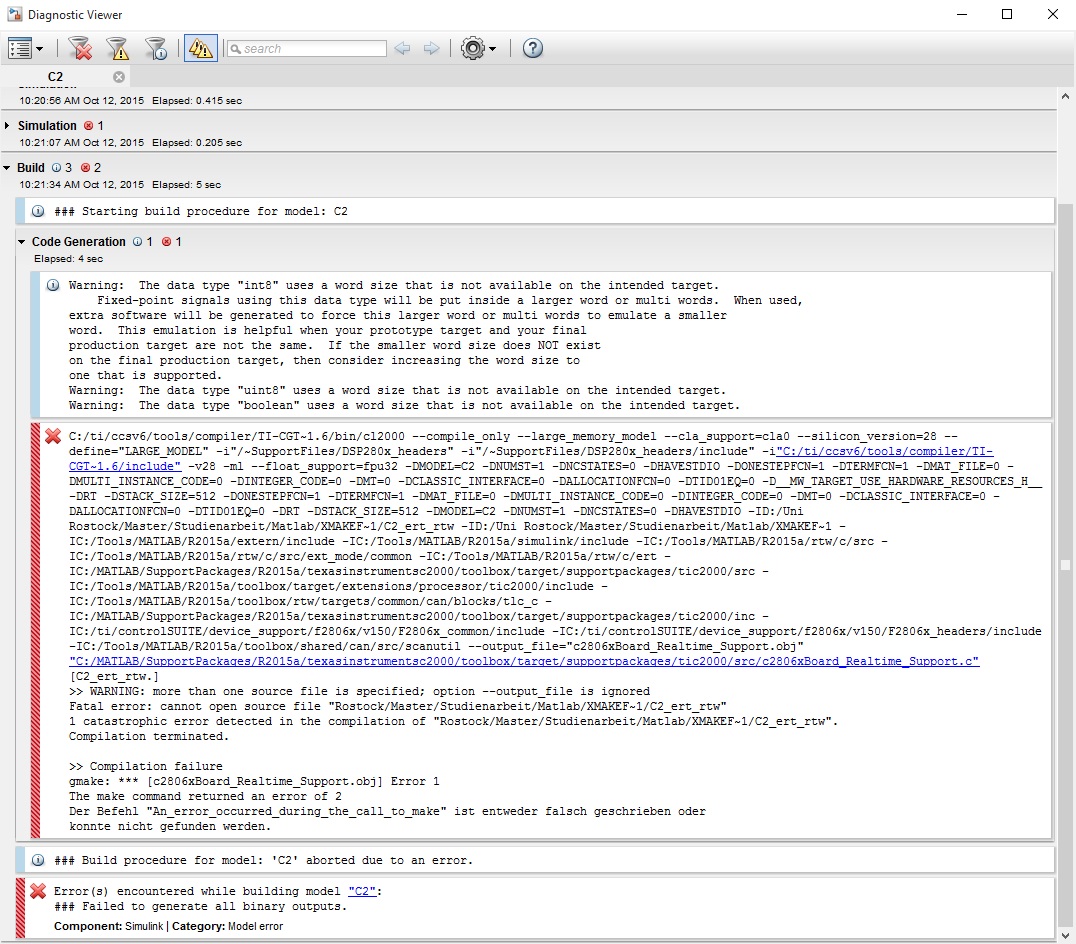Open the help question mark icon

click(533, 48)
